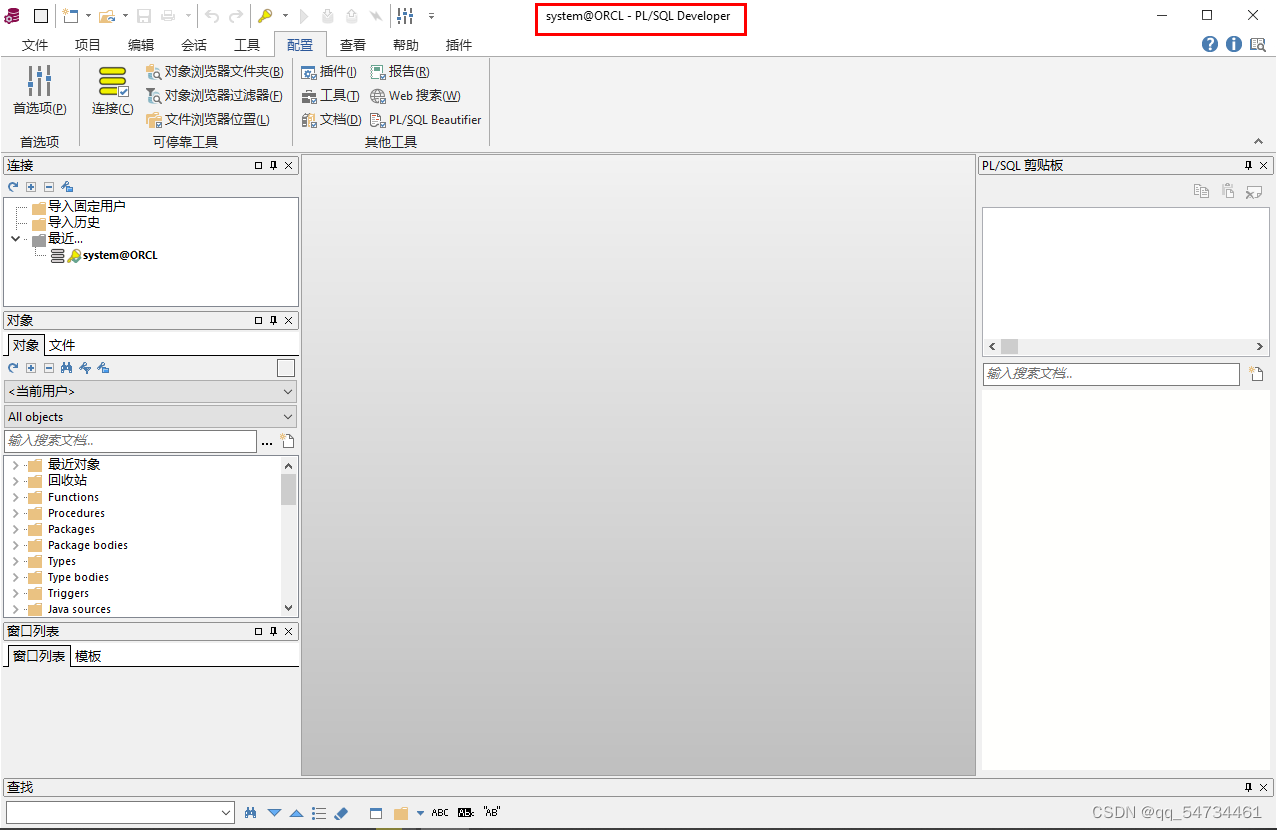Select system@ORCL connection in tree
Image resolution: width=1277 pixels, height=830 pixels.
click(x=120, y=255)
